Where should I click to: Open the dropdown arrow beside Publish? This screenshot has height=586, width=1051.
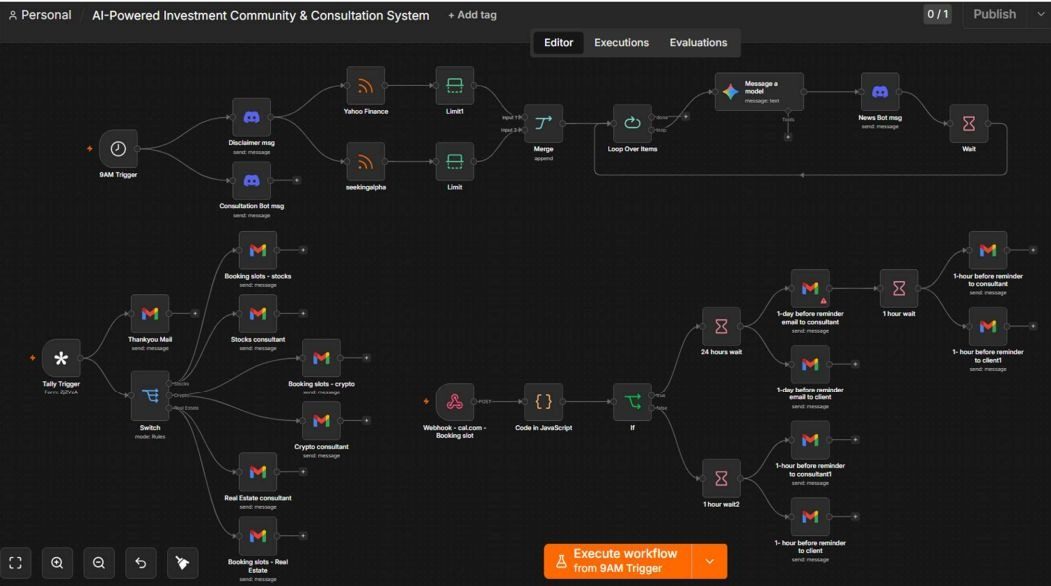coord(1040,14)
